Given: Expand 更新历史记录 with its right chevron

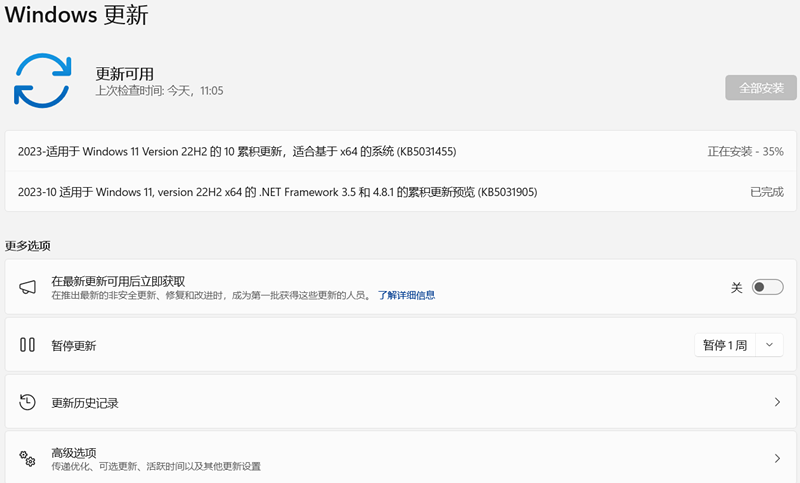Looking at the screenshot, I should [x=777, y=402].
